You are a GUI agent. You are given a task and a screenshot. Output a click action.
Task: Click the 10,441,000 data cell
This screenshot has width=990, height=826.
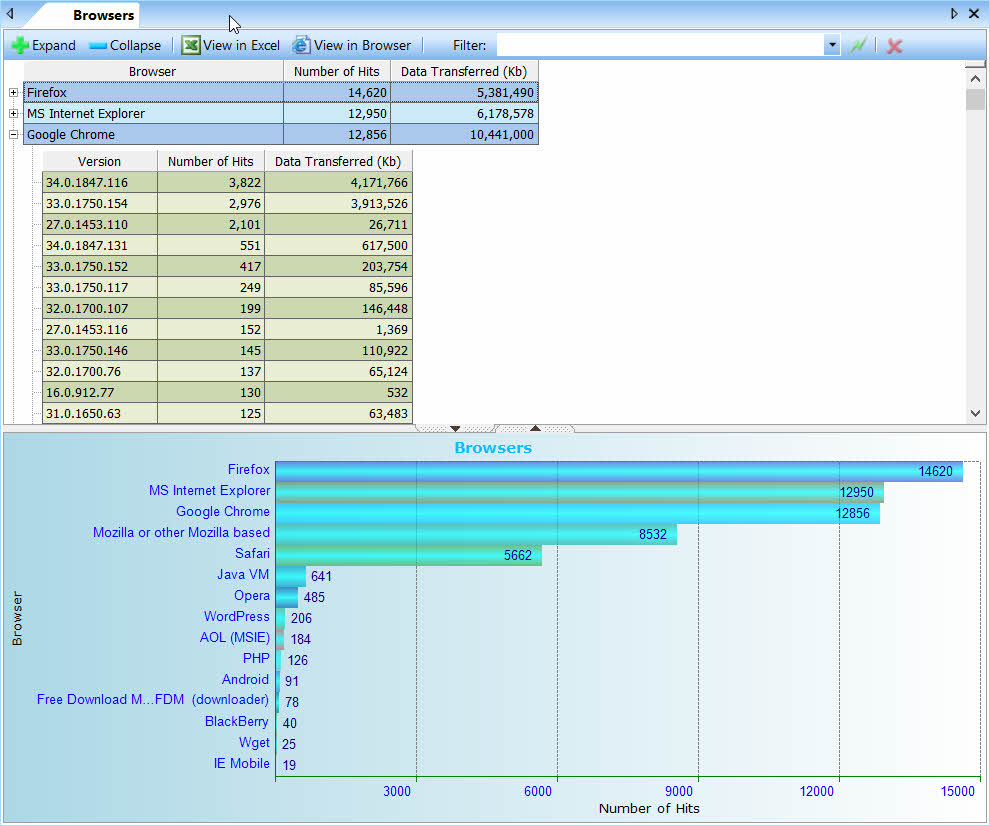(465, 135)
